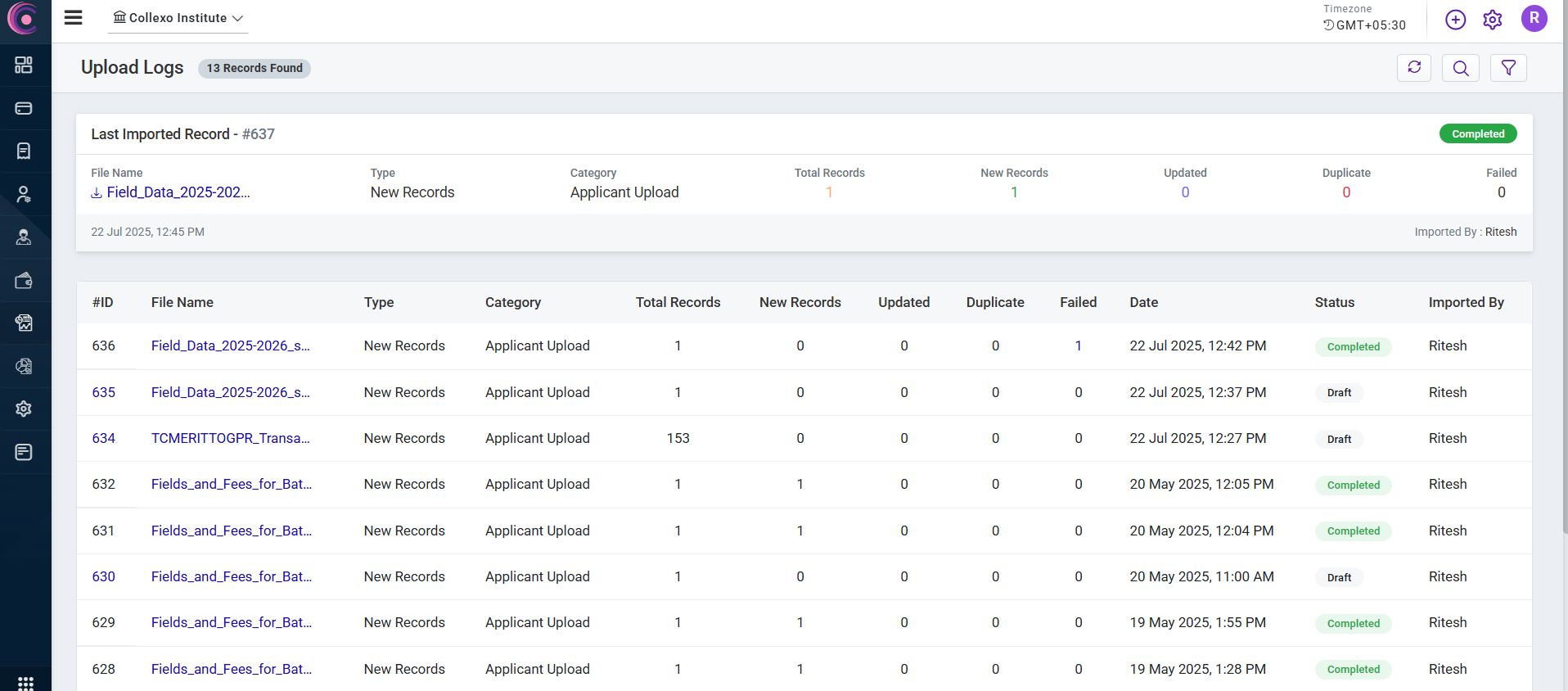The height and width of the screenshot is (691, 1568).
Task: Open upload record ID 635
Action: pos(104,392)
